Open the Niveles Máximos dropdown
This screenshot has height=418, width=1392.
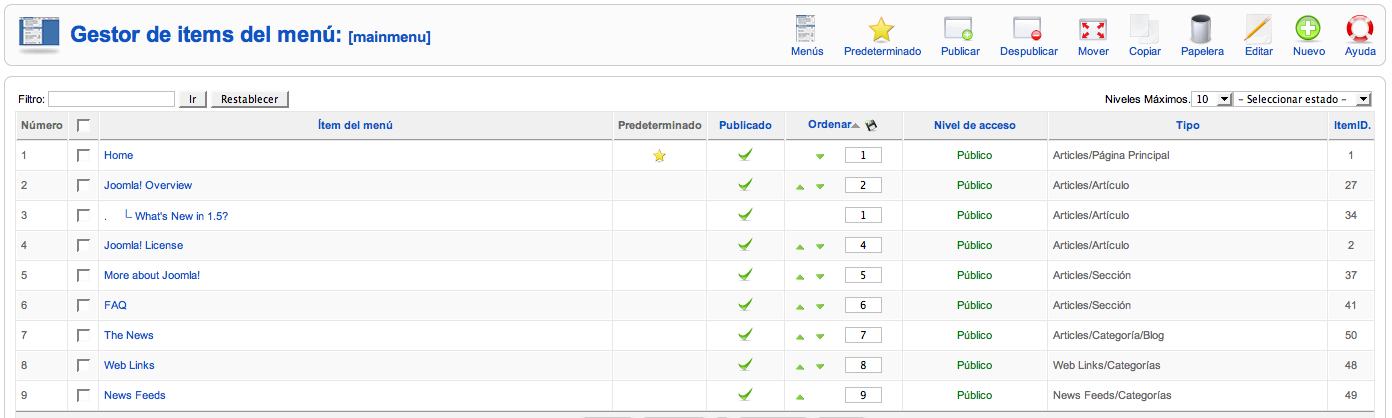(x=1212, y=99)
